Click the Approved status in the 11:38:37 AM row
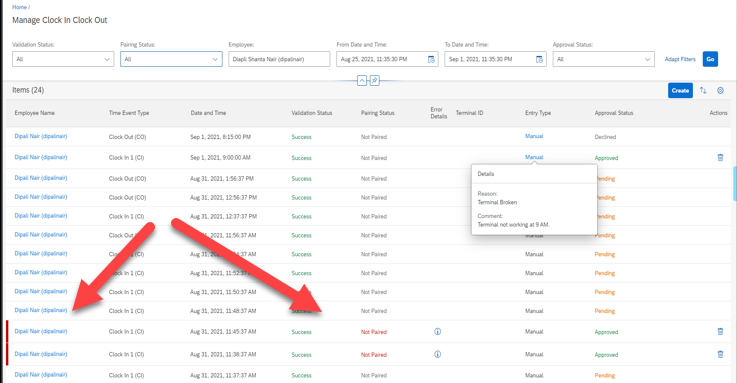Image resolution: width=737 pixels, height=383 pixels. 606,355
